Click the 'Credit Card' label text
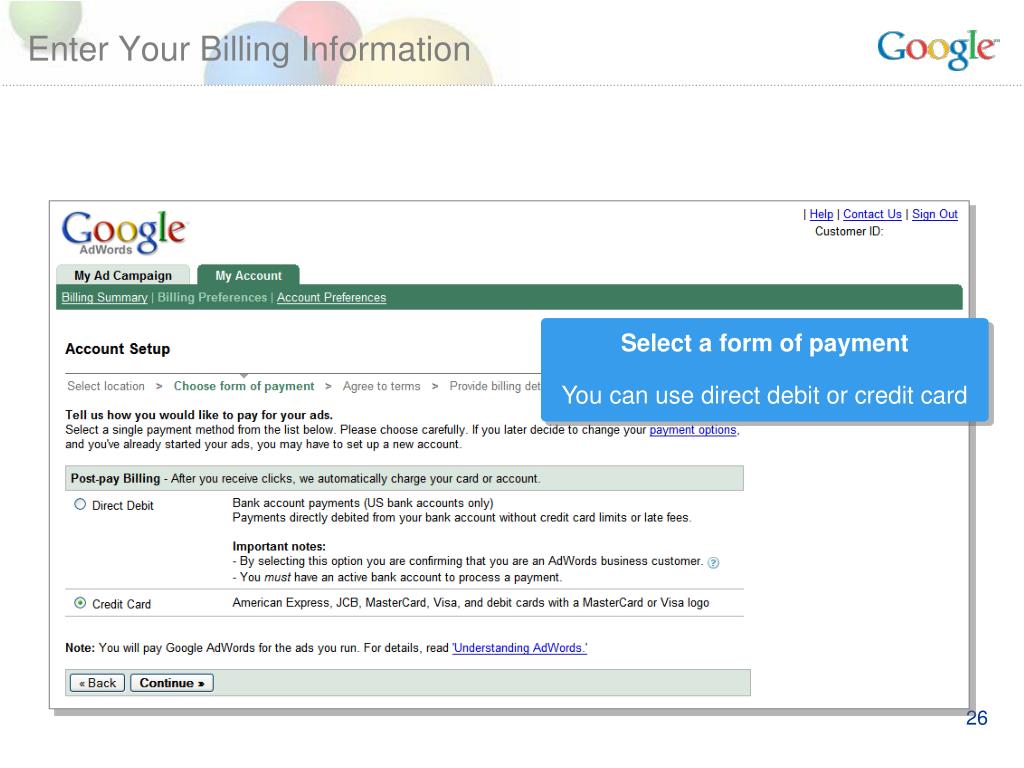The image size is (1024, 768). (121, 604)
